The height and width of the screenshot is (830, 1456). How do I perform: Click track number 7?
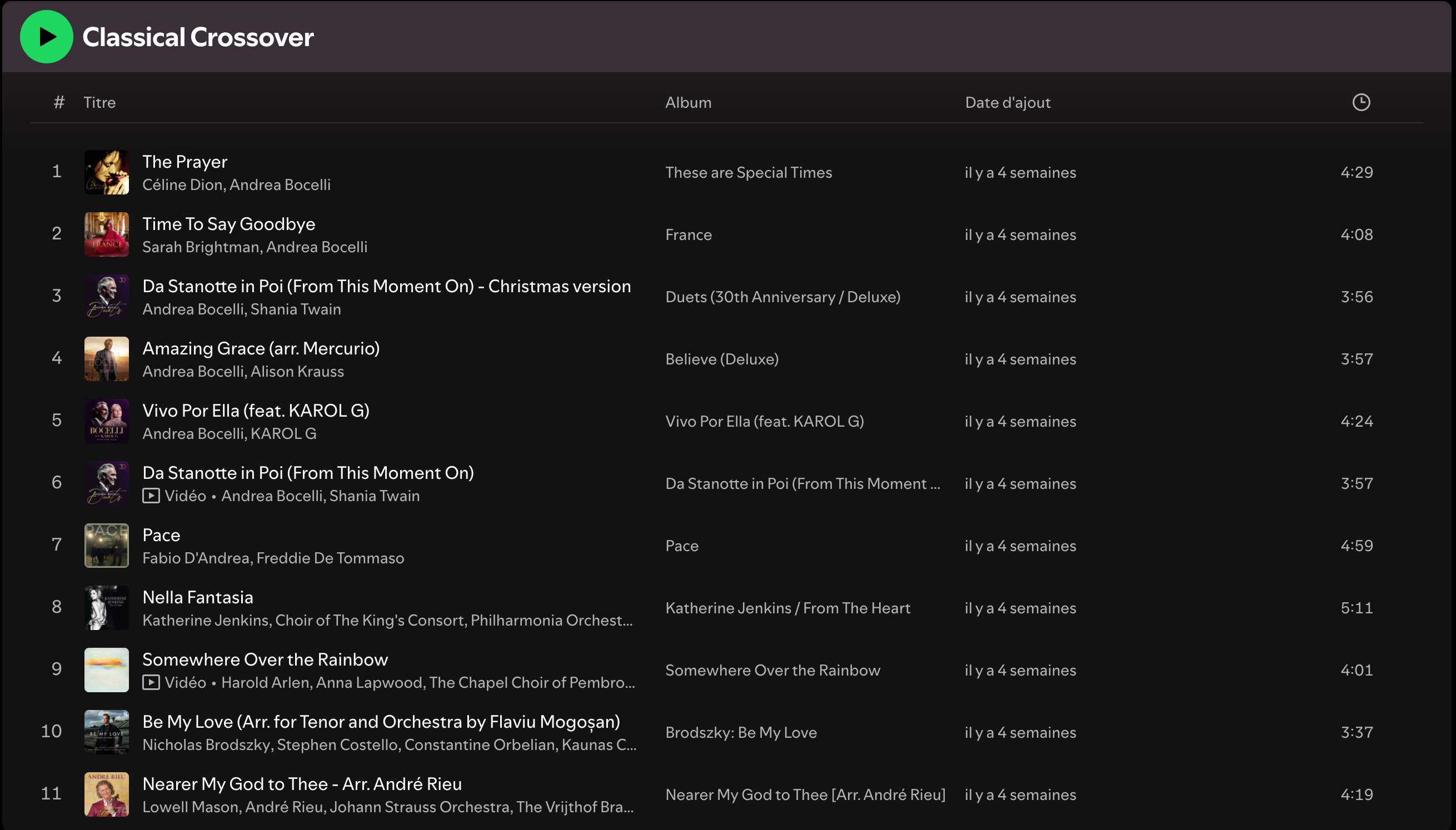pyautogui.click(x=57, y=544)
